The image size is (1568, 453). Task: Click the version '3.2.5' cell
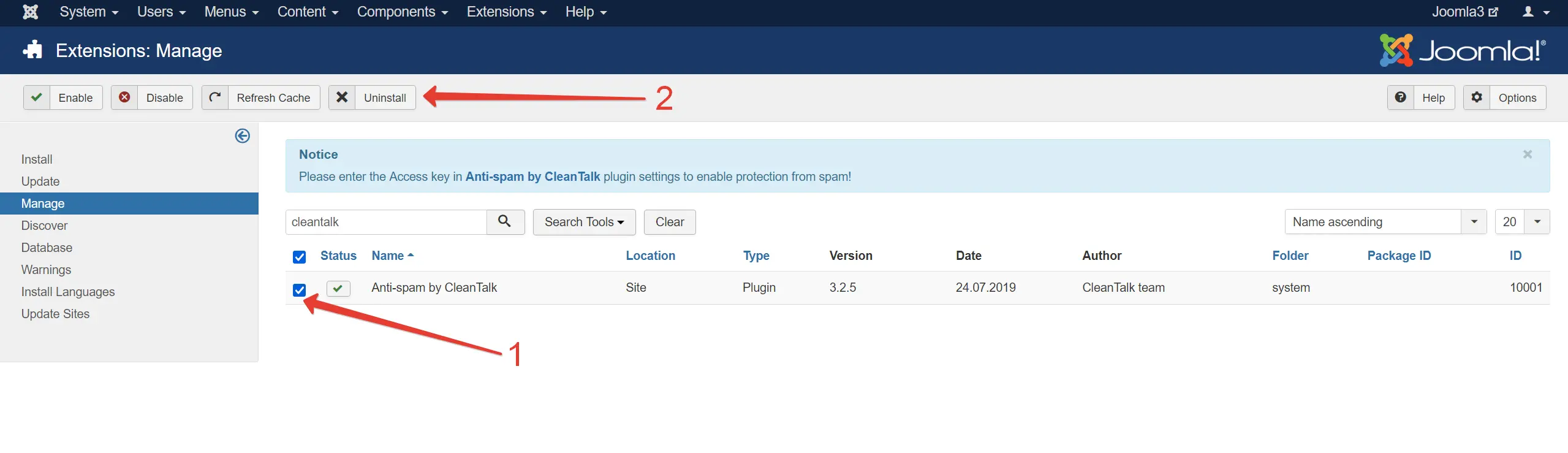(843, 287)
